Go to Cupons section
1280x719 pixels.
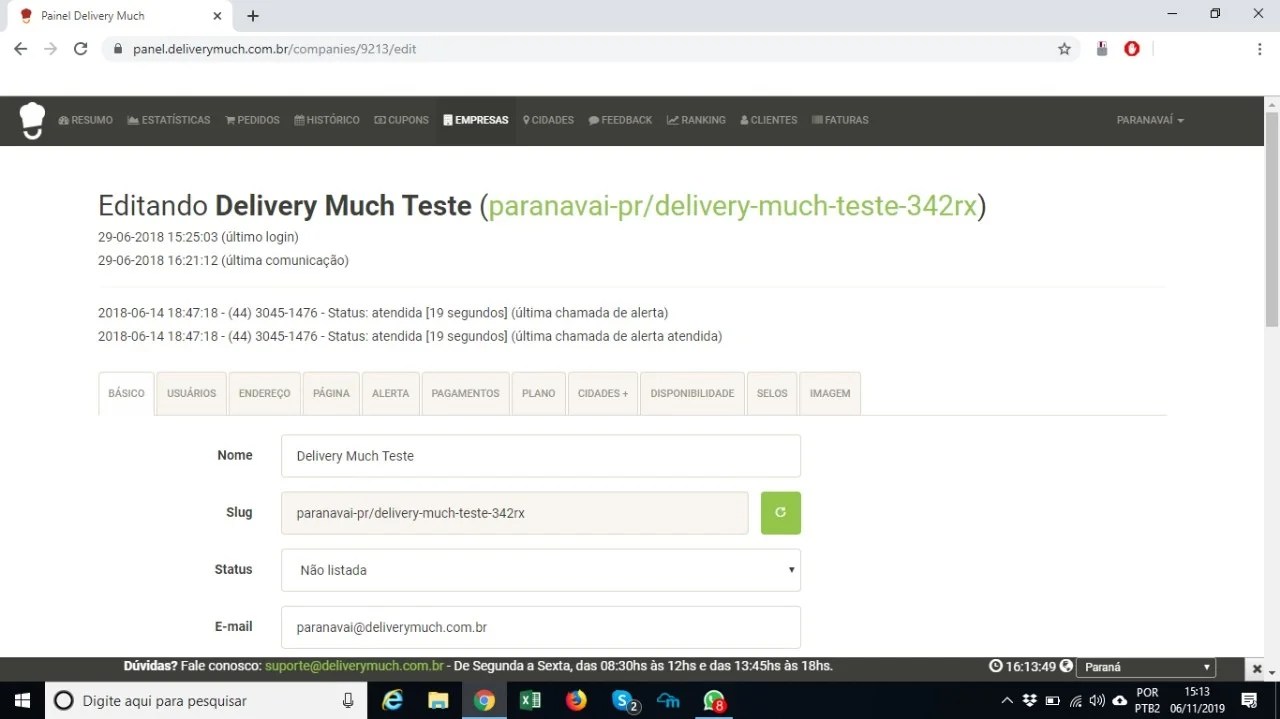tap(402, 120)
